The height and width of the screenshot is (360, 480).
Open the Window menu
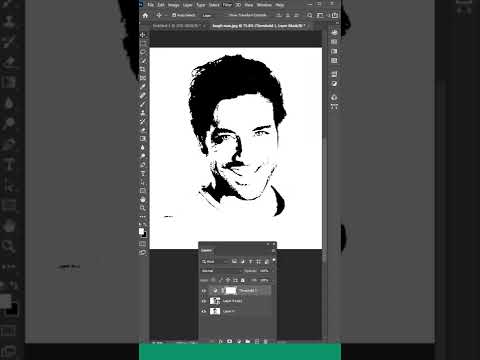point(264,5)
